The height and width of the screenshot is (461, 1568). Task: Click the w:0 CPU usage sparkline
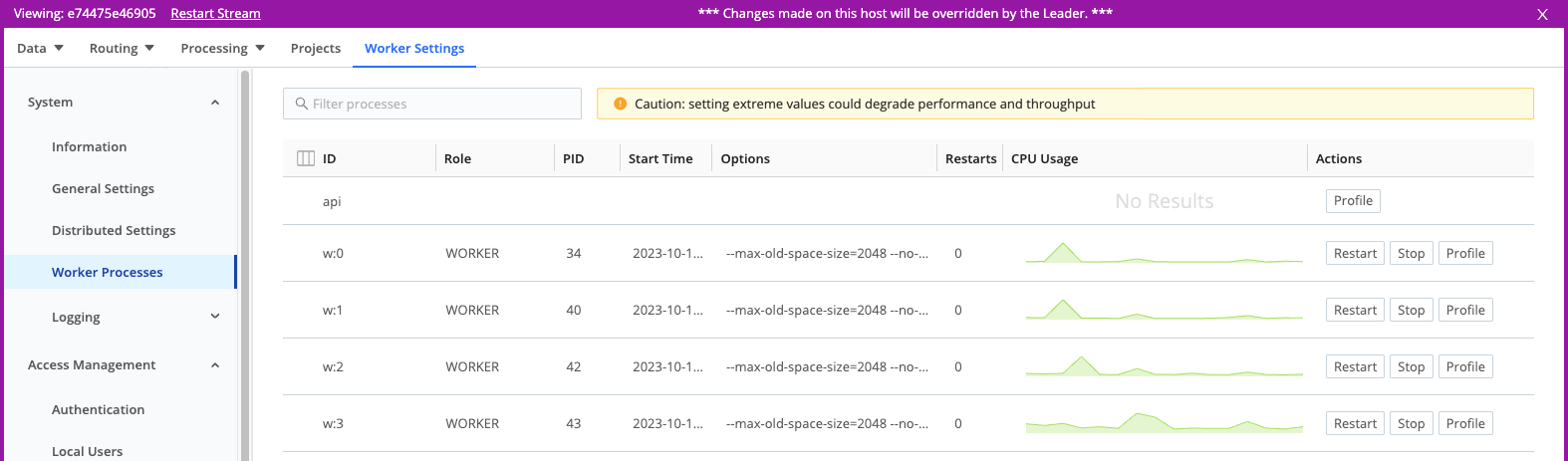(x=1165, y=253)
